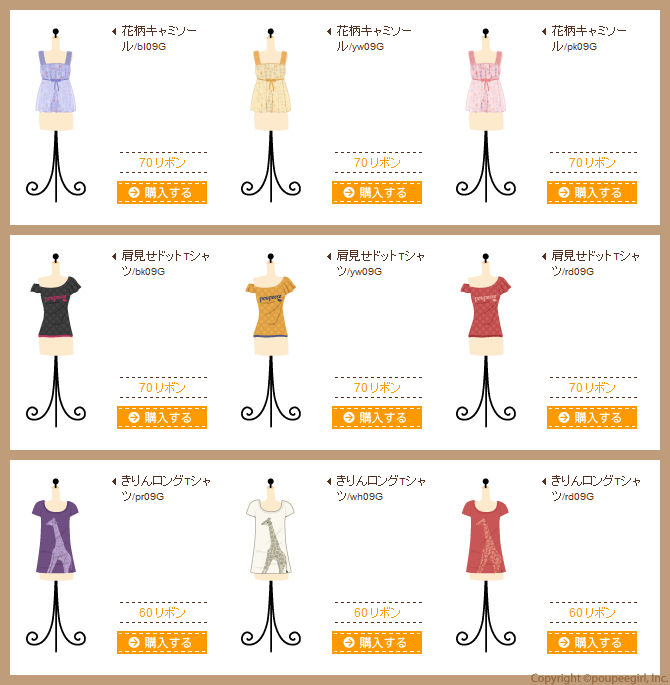Open the きりんロングTシャツ/pr09G item title
The width and height of the screenshot is (670, 685).
coord(166,488)
